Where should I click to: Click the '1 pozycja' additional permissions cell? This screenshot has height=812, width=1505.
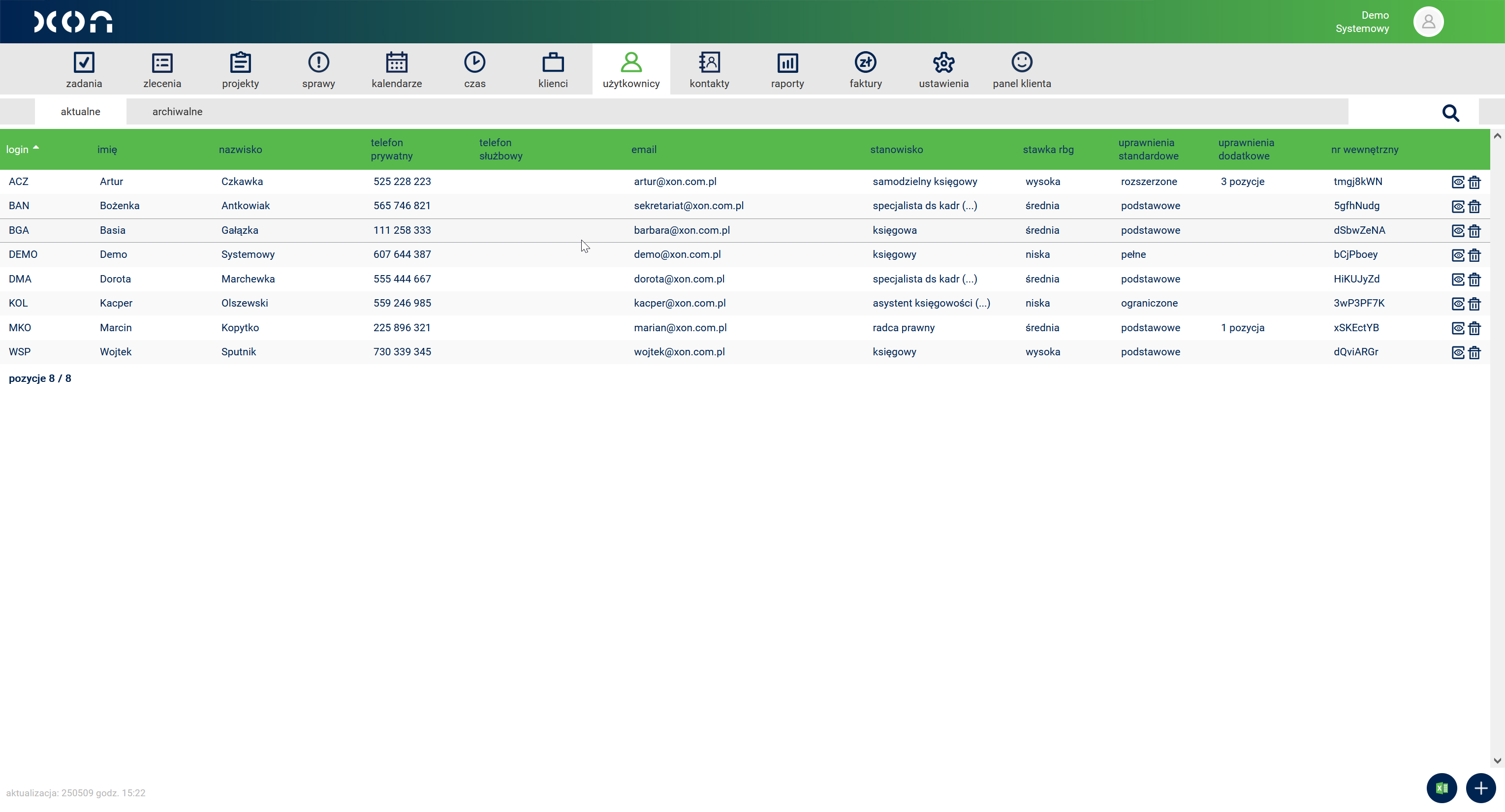coord(1242,328)
